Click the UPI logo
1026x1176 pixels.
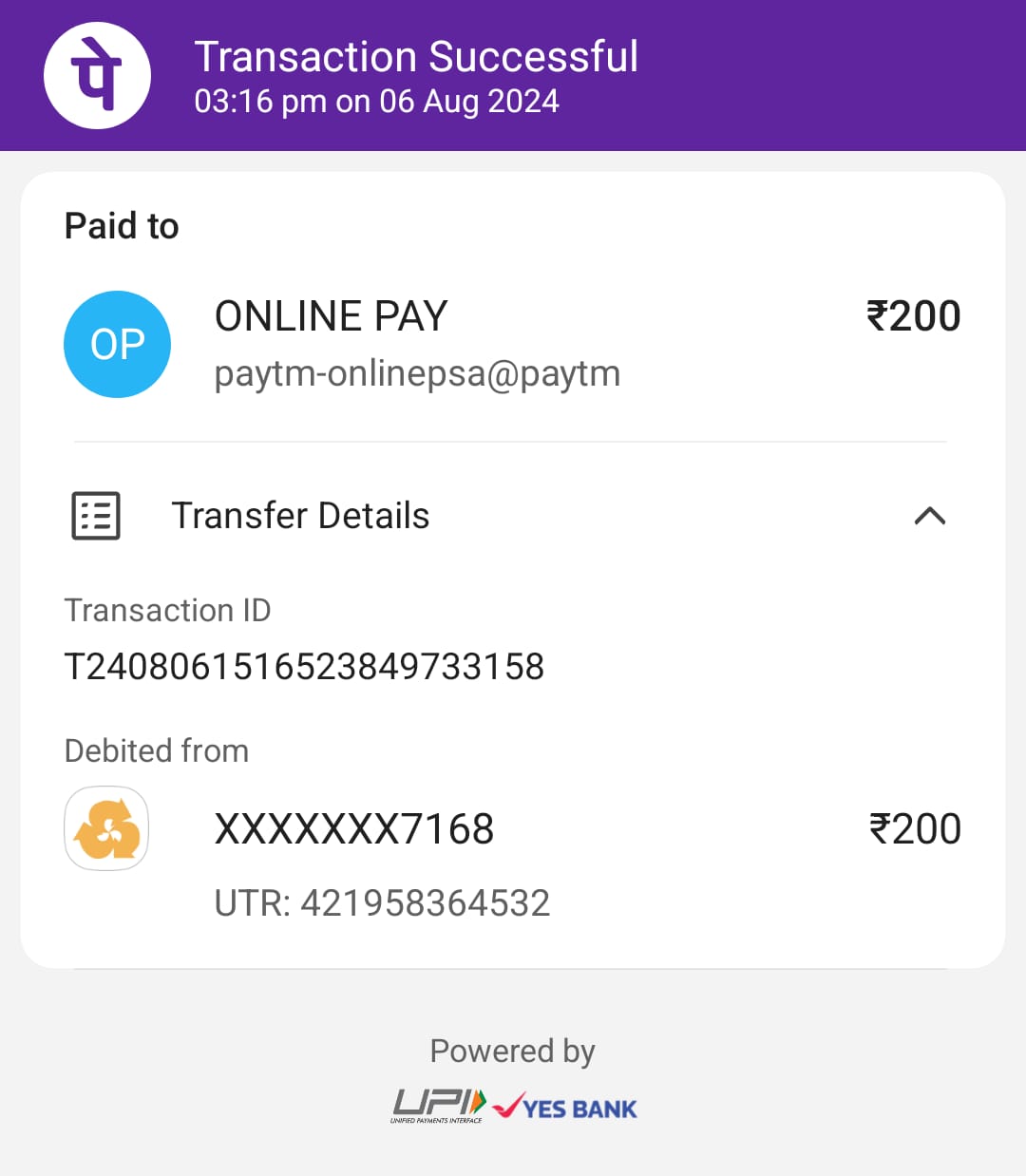[x=439, y=1106]
